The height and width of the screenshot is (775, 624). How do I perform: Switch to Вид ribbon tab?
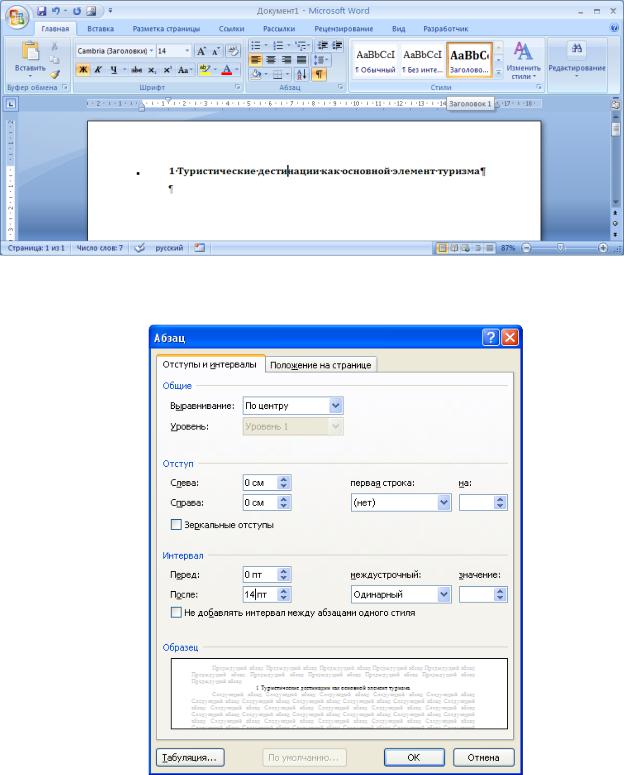[399, 29]
